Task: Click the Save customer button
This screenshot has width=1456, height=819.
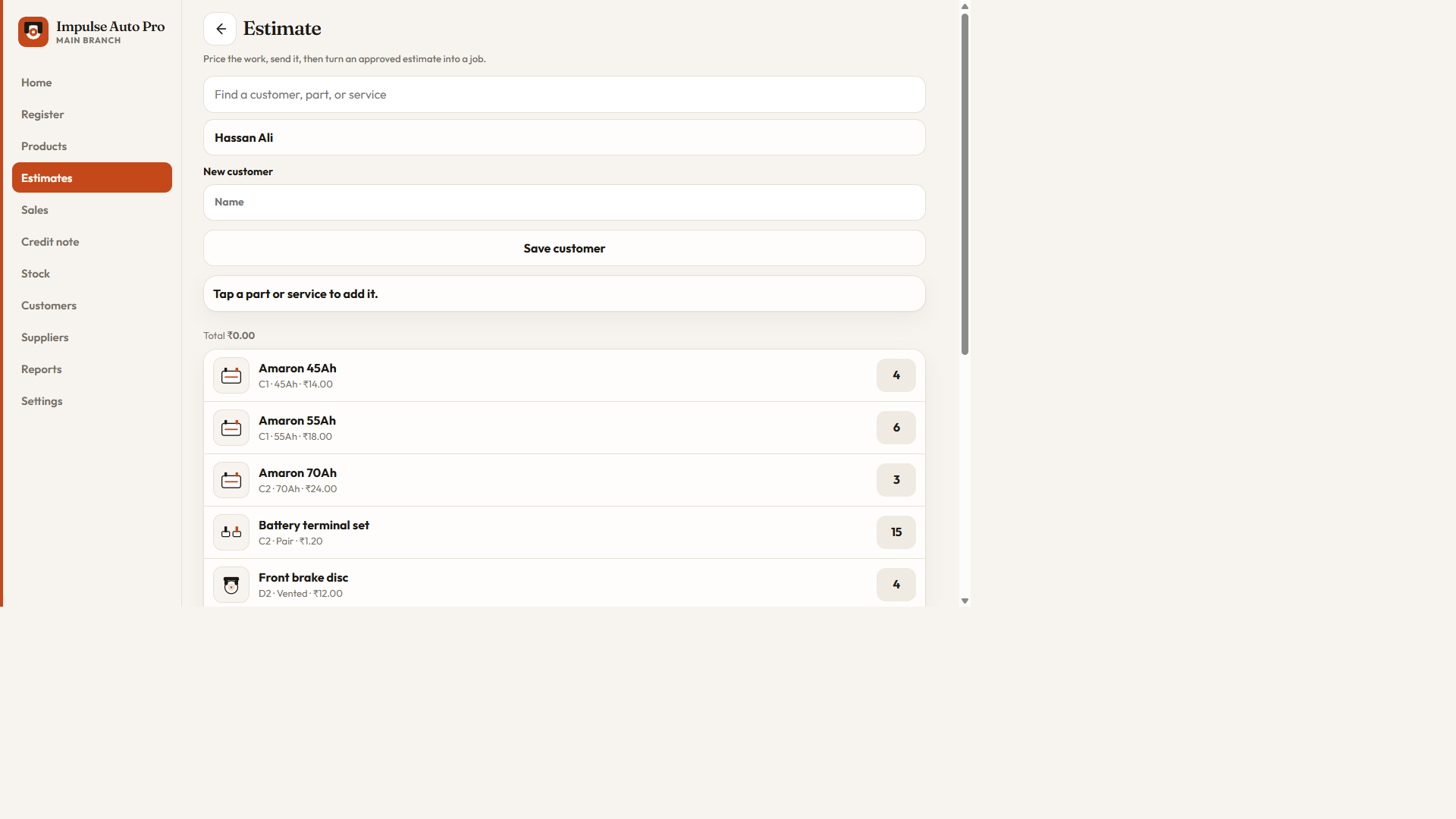Action: (564, 248)
